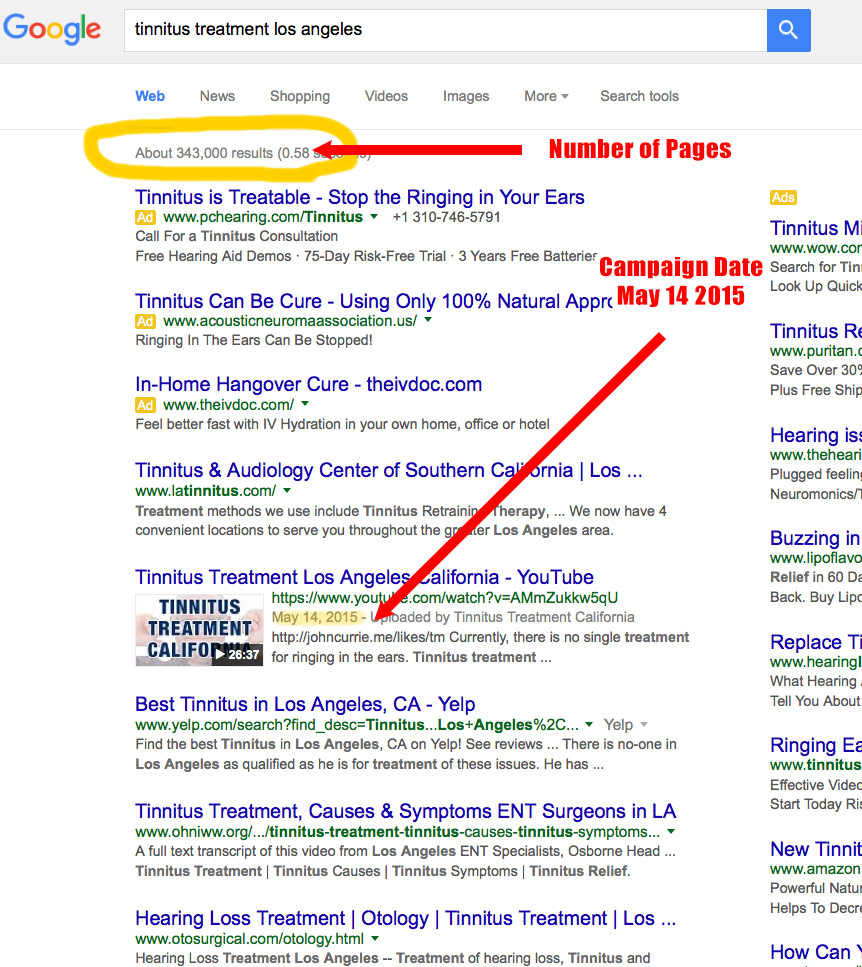Open 'In-Home Hangover Cure' ad link

click(x=308, y=384)
